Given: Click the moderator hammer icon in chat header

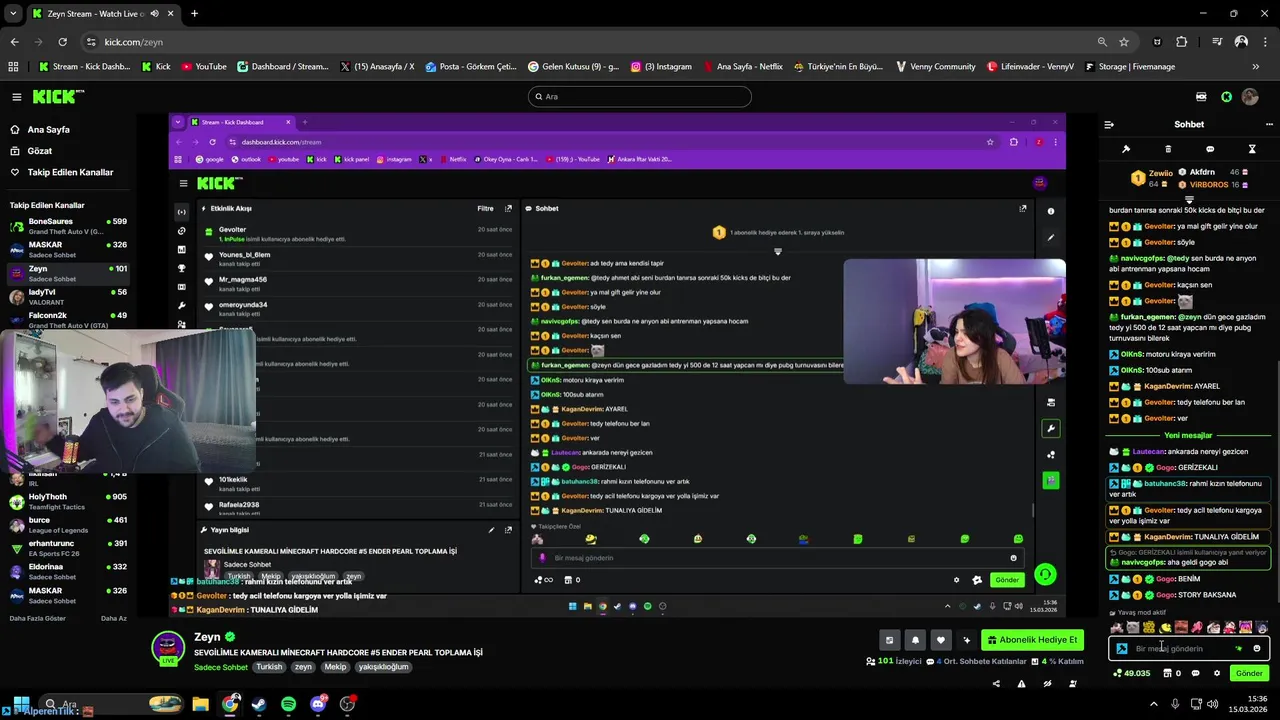Looking at the screenshot, I should (1126, 149).
